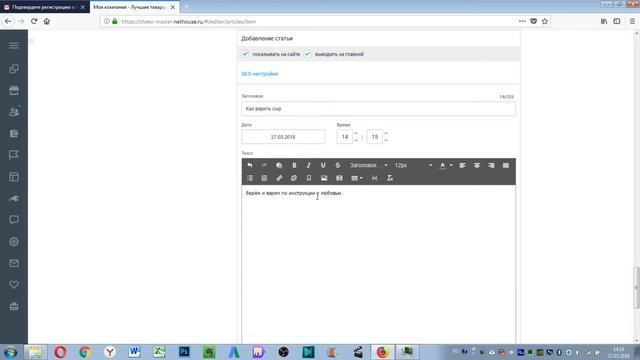The height and width of the screenshot is (360, 640).
Task: Open the mail envelope icon in sidebar
Action: click(14, 263)
